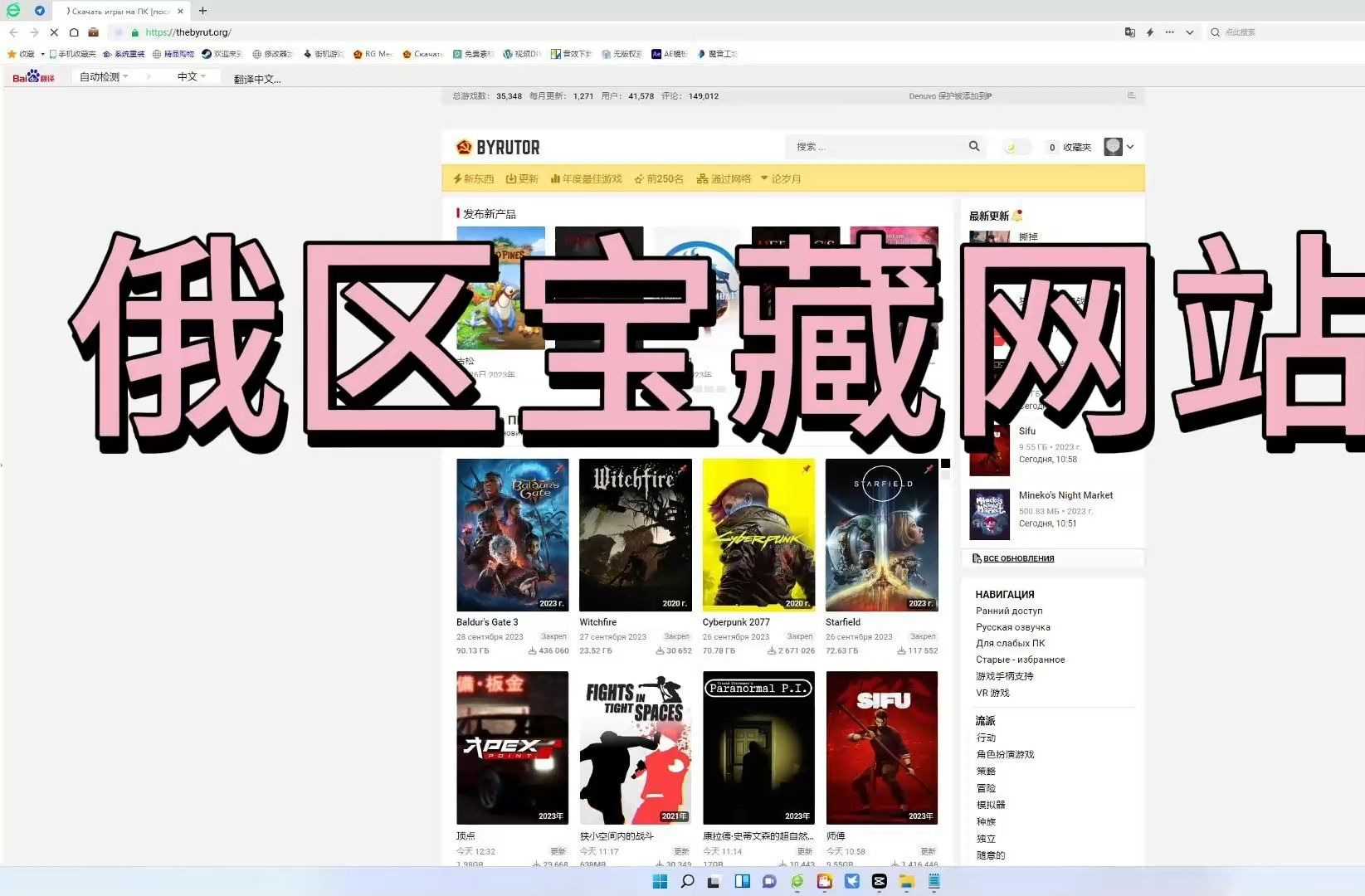Open the Windows Start menu
The image size is (1365, 896).
tap(660, 881)
